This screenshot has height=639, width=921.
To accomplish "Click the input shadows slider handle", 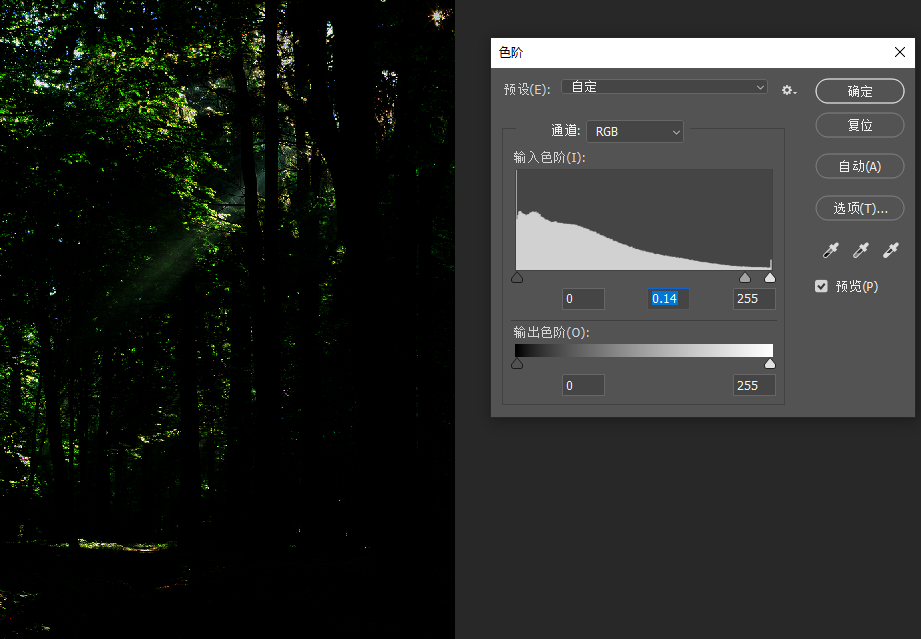I will tap(517, 278).
